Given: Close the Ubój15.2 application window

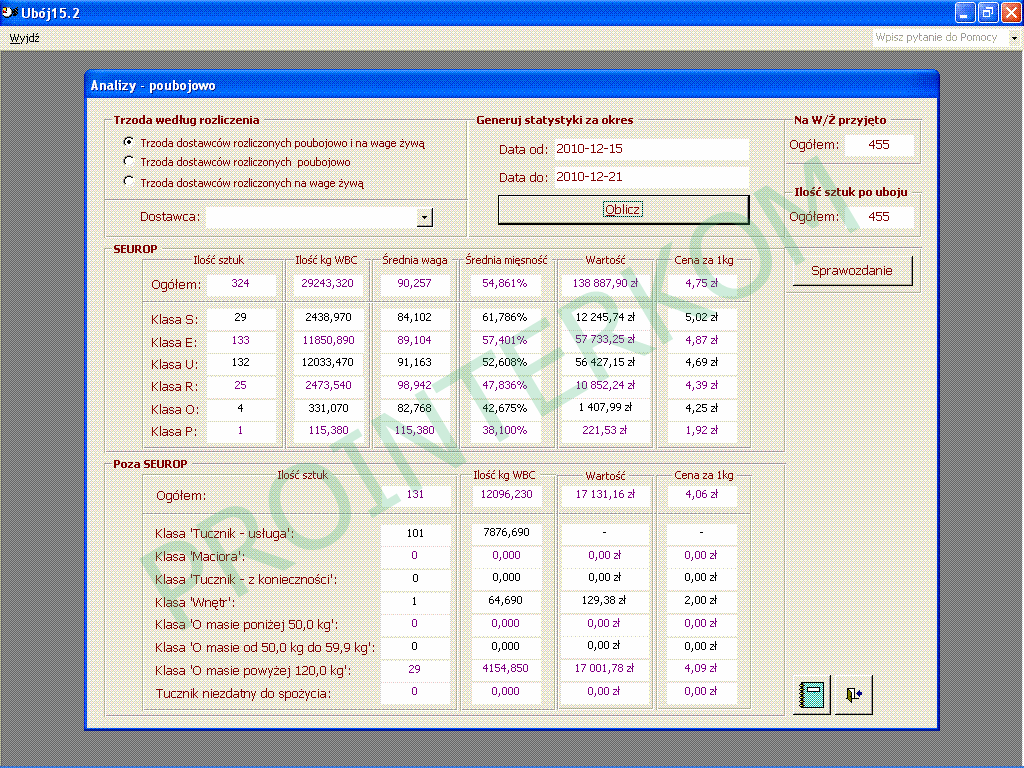Looking at the screenshot, I should click(x=1010, y=12).
